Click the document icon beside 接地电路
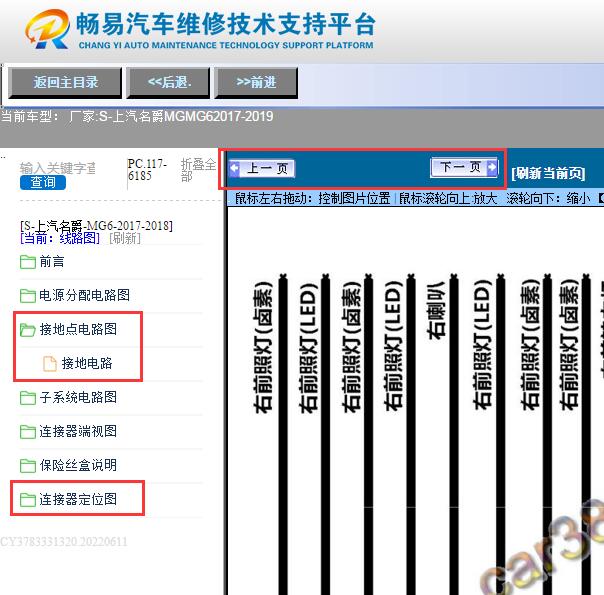 click(50, 364)
